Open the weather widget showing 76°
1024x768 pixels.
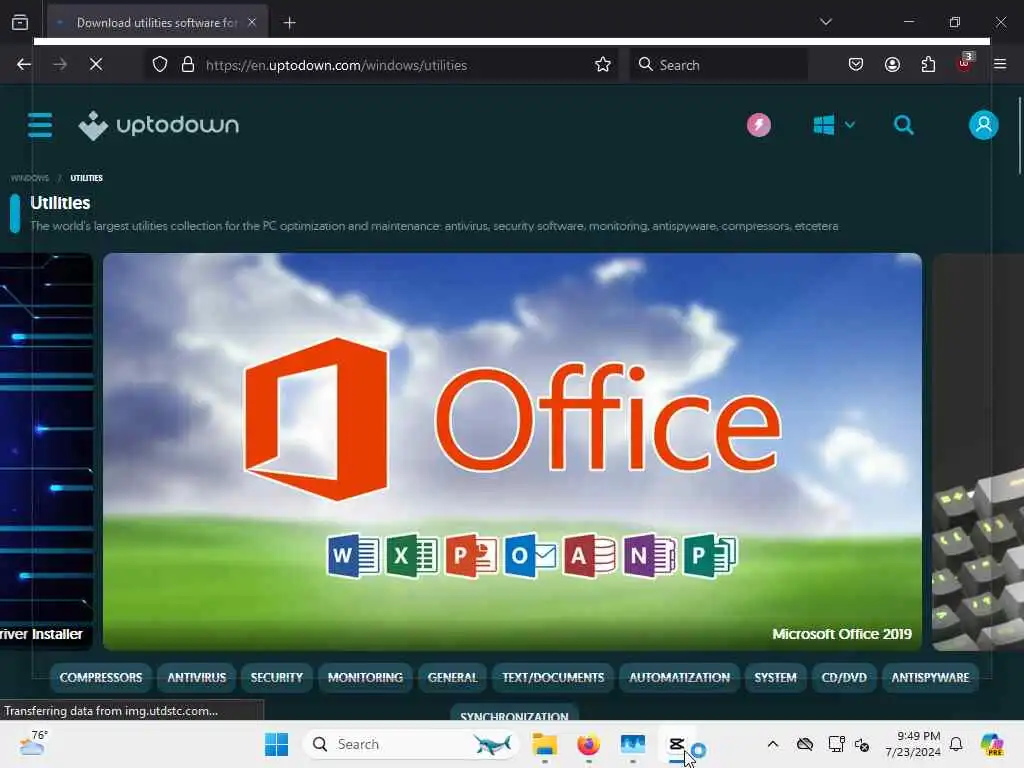(x=33, y=744)
